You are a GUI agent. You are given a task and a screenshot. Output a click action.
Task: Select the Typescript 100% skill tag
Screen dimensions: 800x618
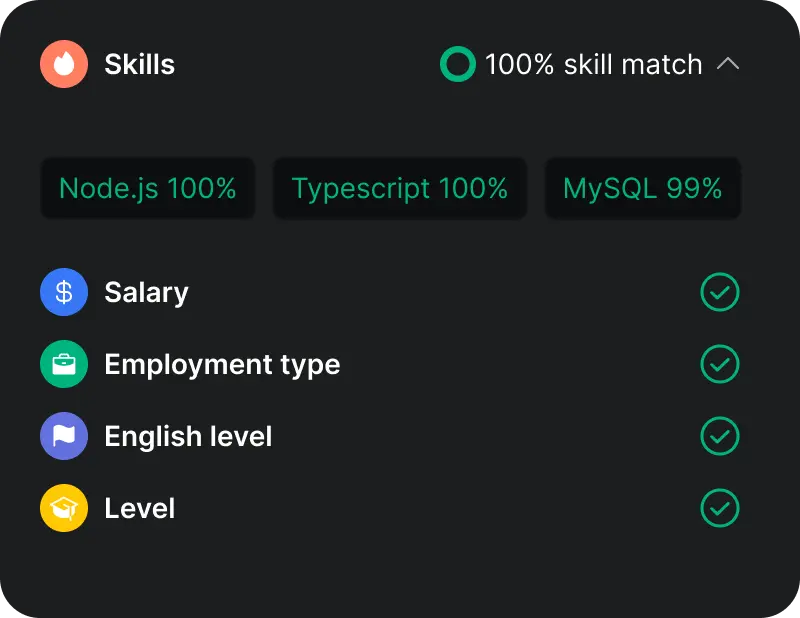click(x=400, y=188)
